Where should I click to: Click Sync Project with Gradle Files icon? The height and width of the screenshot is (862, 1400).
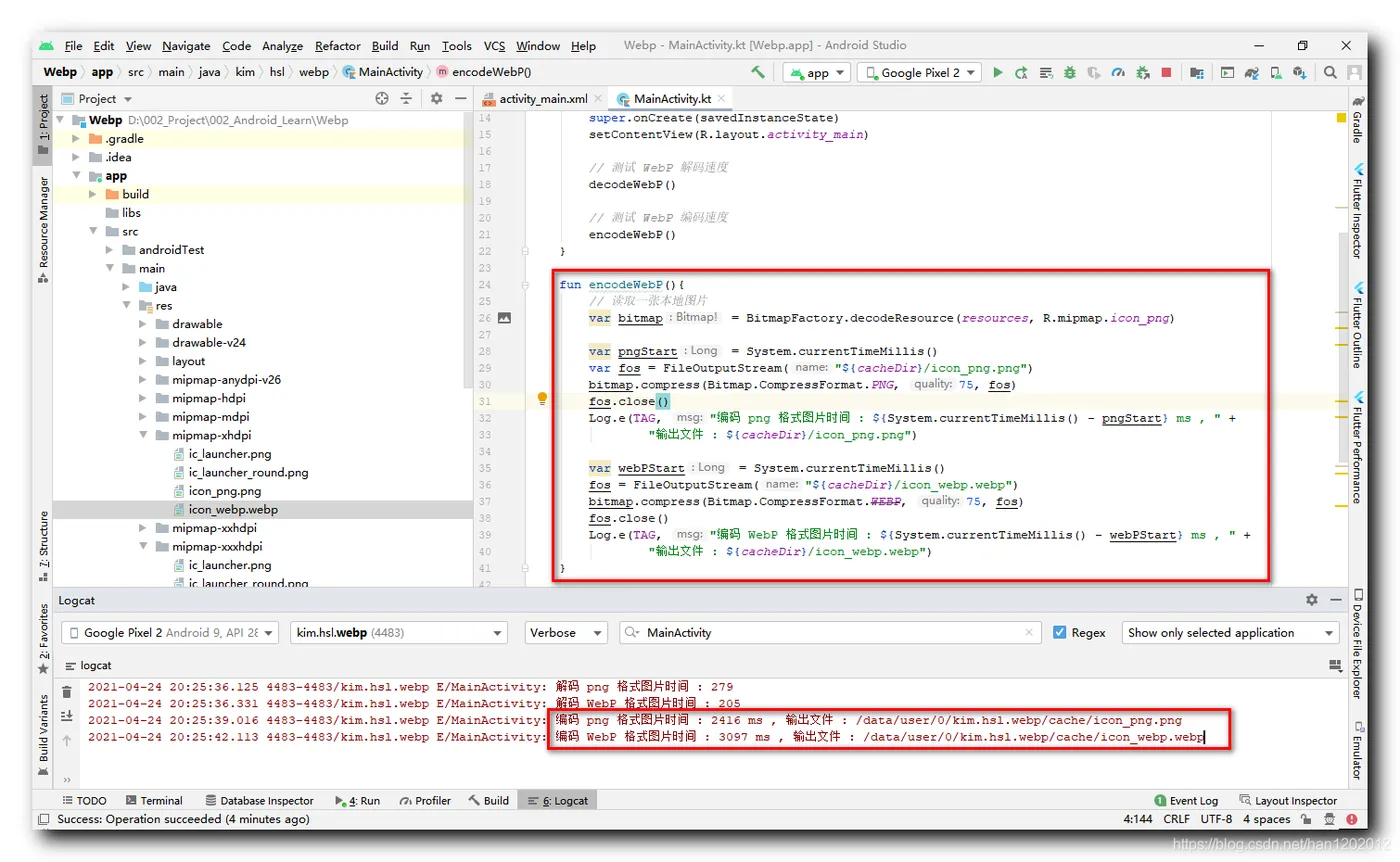1251,72
